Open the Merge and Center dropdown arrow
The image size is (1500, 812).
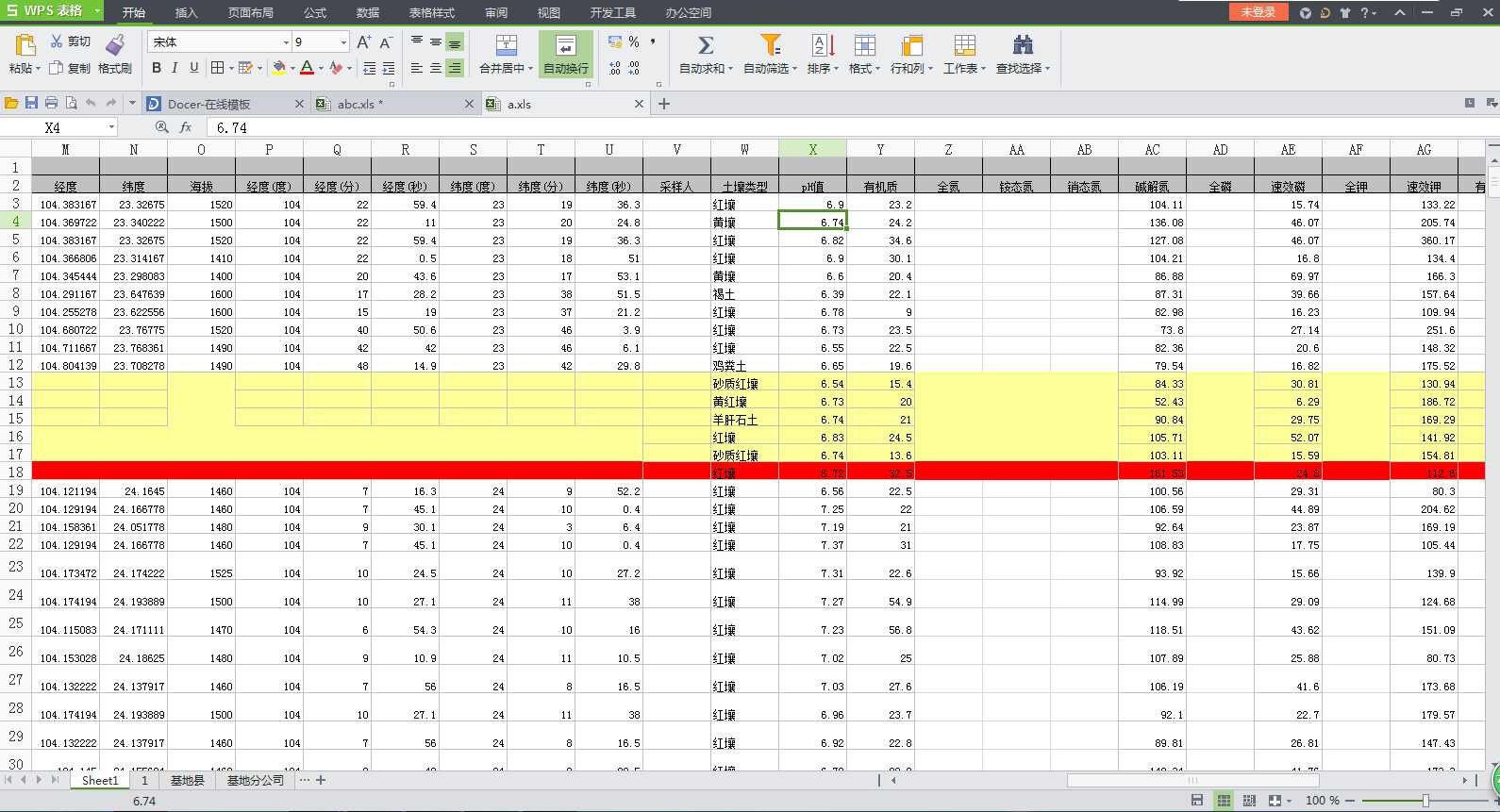coord(530,68)
